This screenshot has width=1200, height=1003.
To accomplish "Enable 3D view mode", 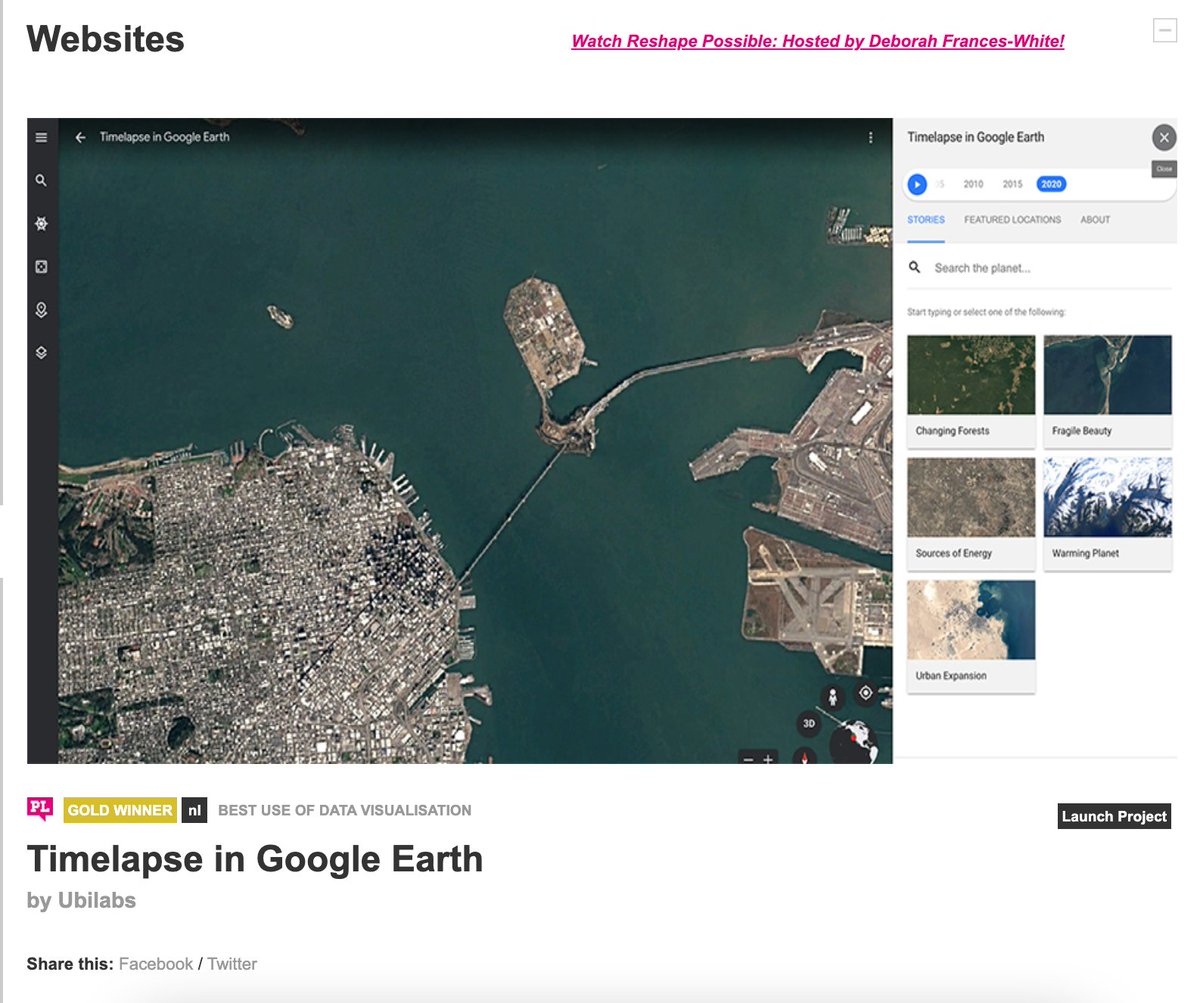I will tap(809, 723).
